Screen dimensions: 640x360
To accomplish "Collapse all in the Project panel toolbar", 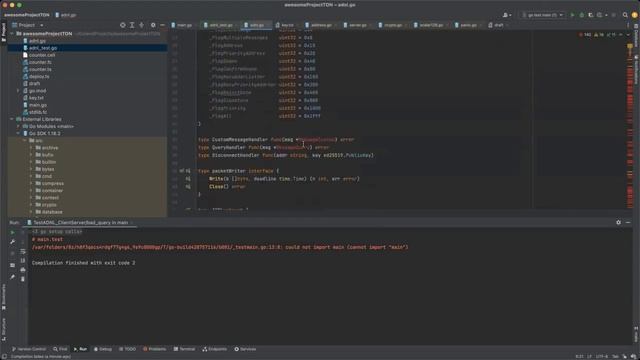I will [142, 25].
